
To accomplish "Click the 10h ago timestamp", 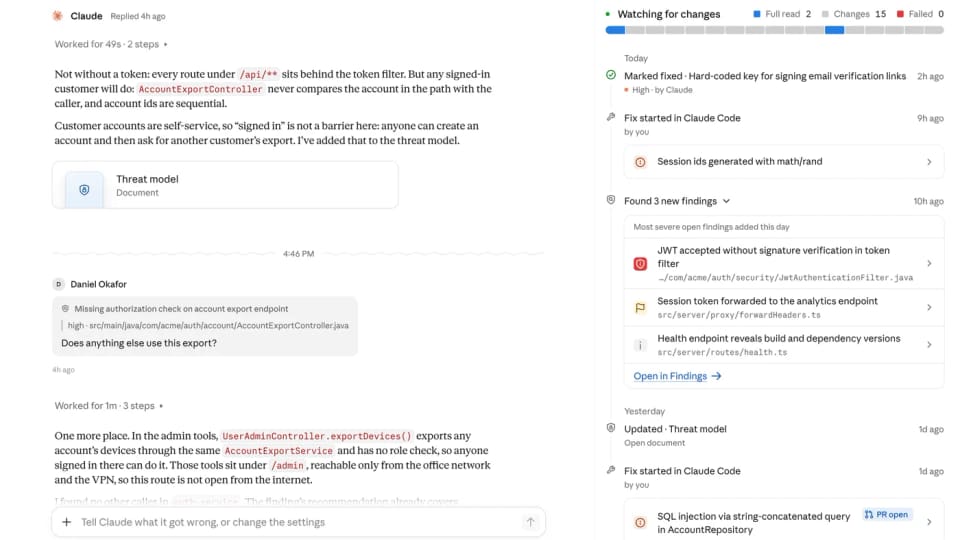I will (928, 201).
